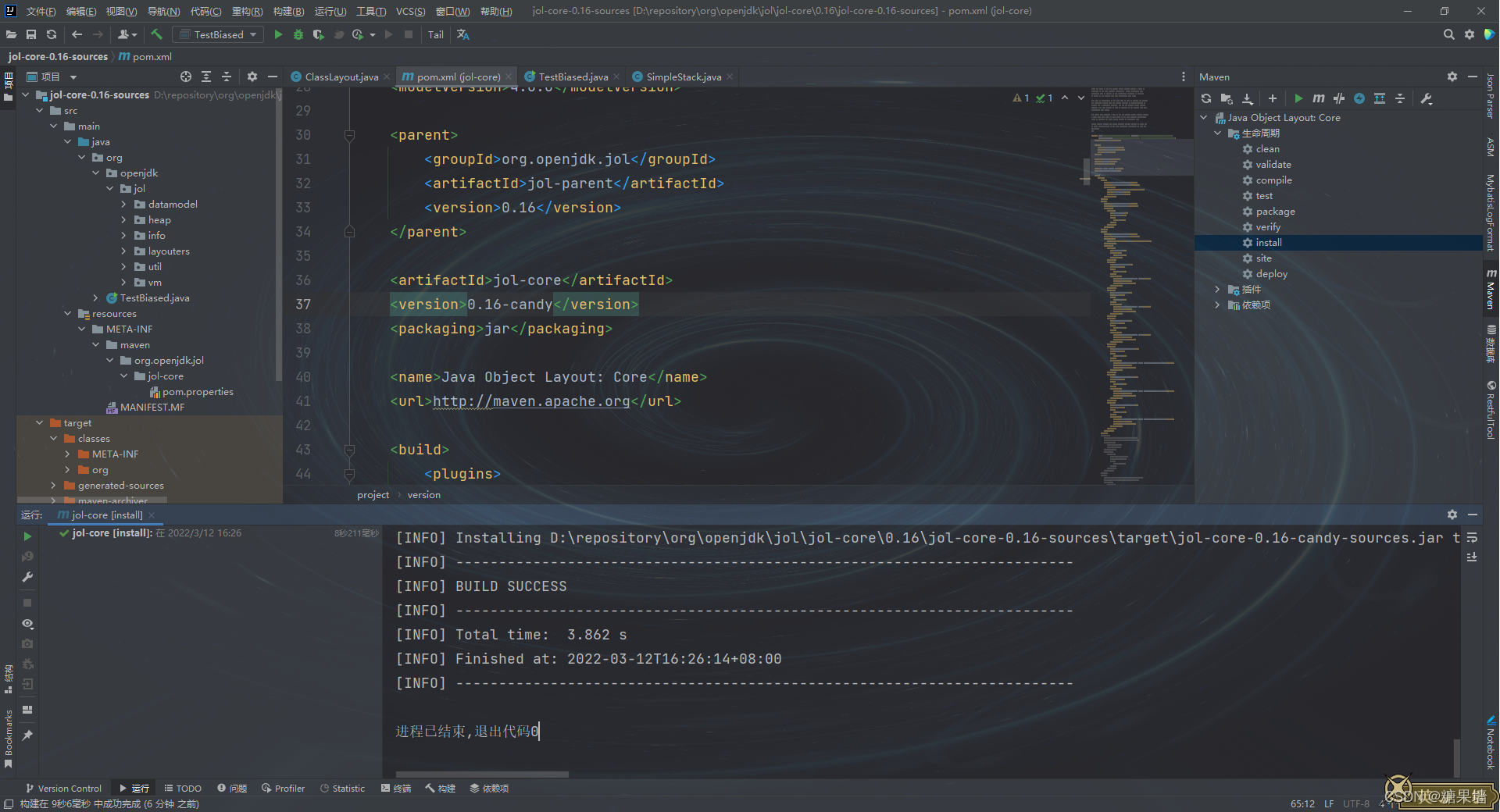This screenshot has height=812, width=1500.
Task: Expand the datamodel package folder
Action: (x=123, y=205)
